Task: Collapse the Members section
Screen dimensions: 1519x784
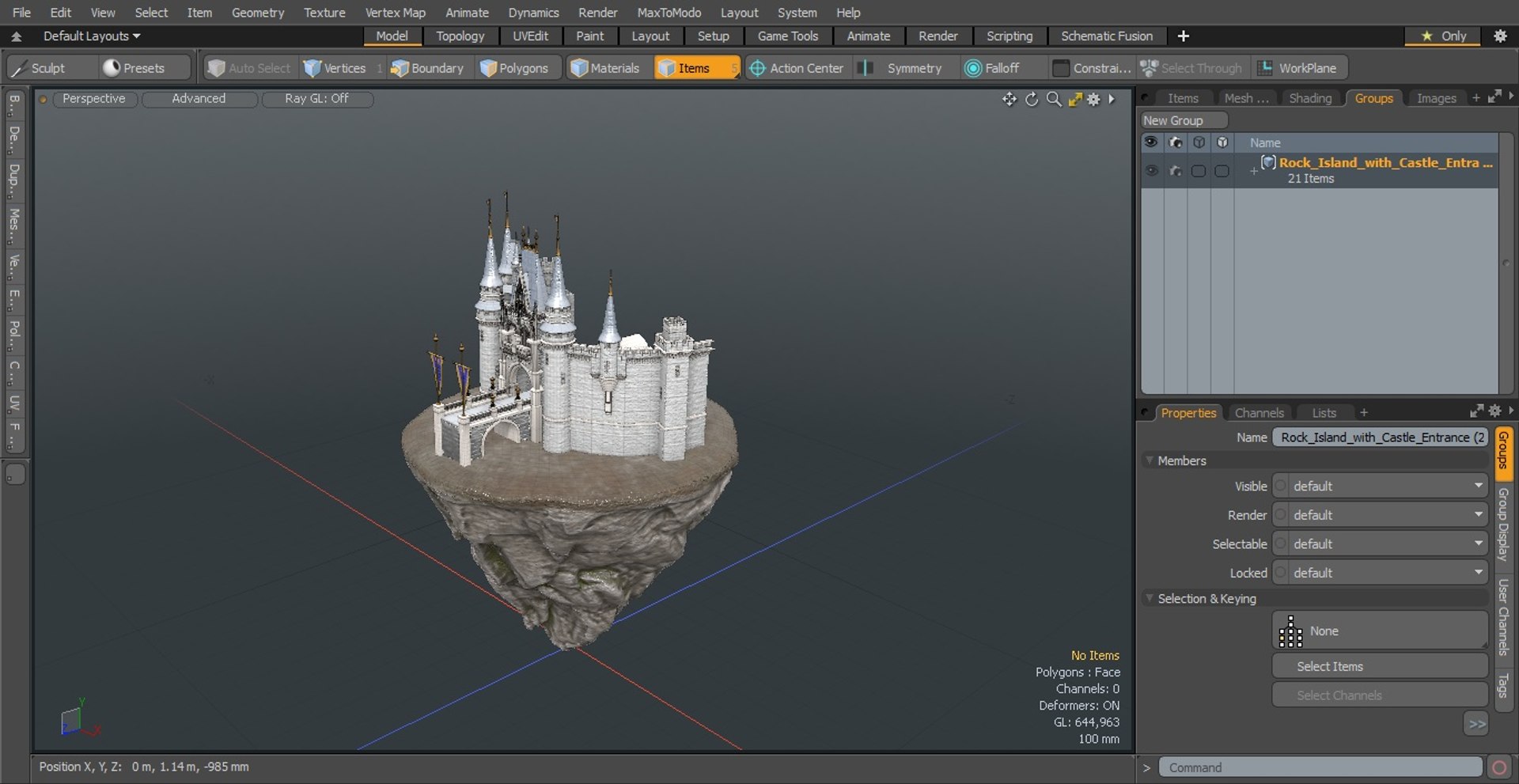Action: [x=1150, y=460]
